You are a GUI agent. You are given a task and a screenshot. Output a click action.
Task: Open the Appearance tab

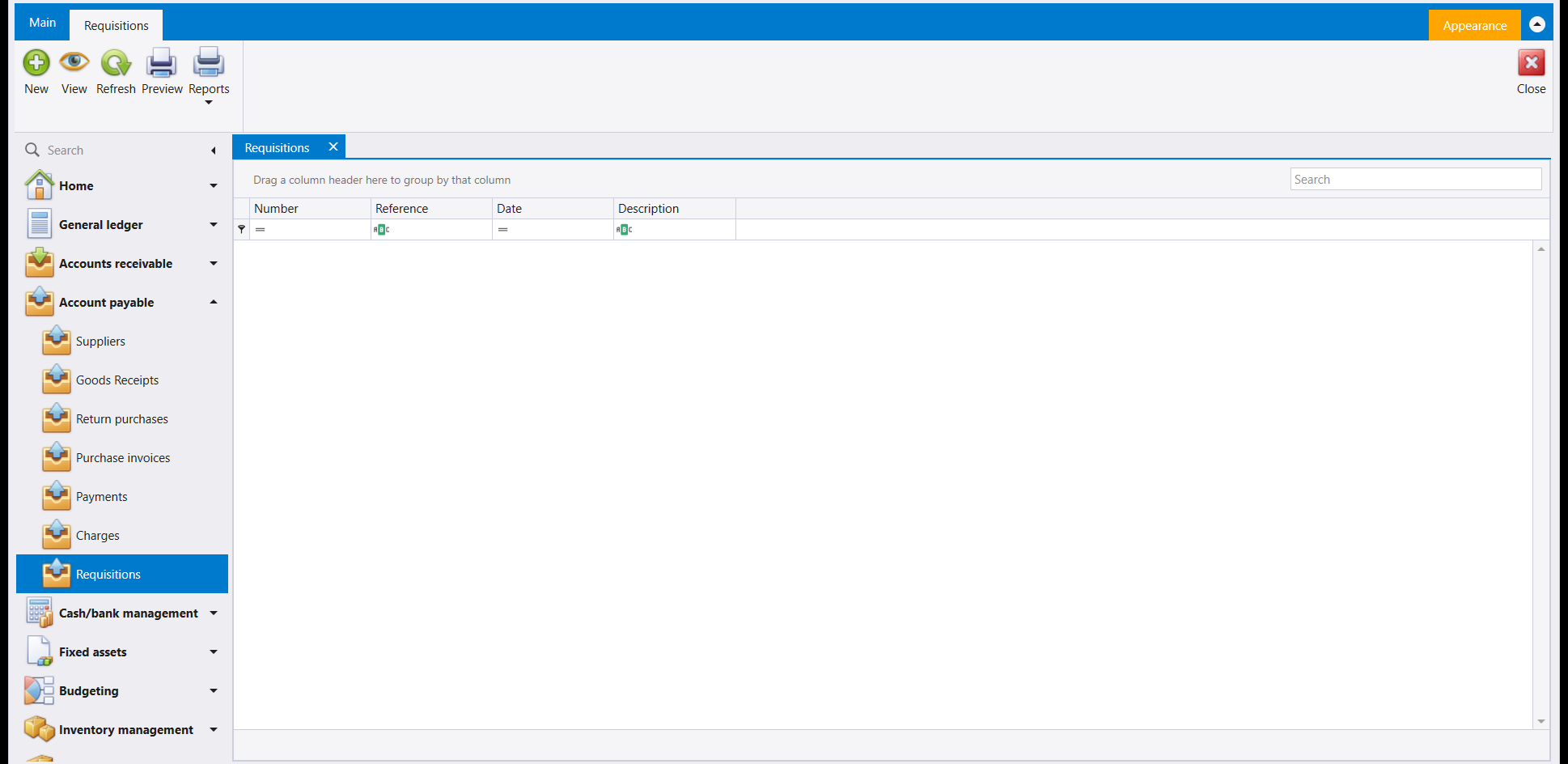pyautogui.click(x=1474, y=25)
